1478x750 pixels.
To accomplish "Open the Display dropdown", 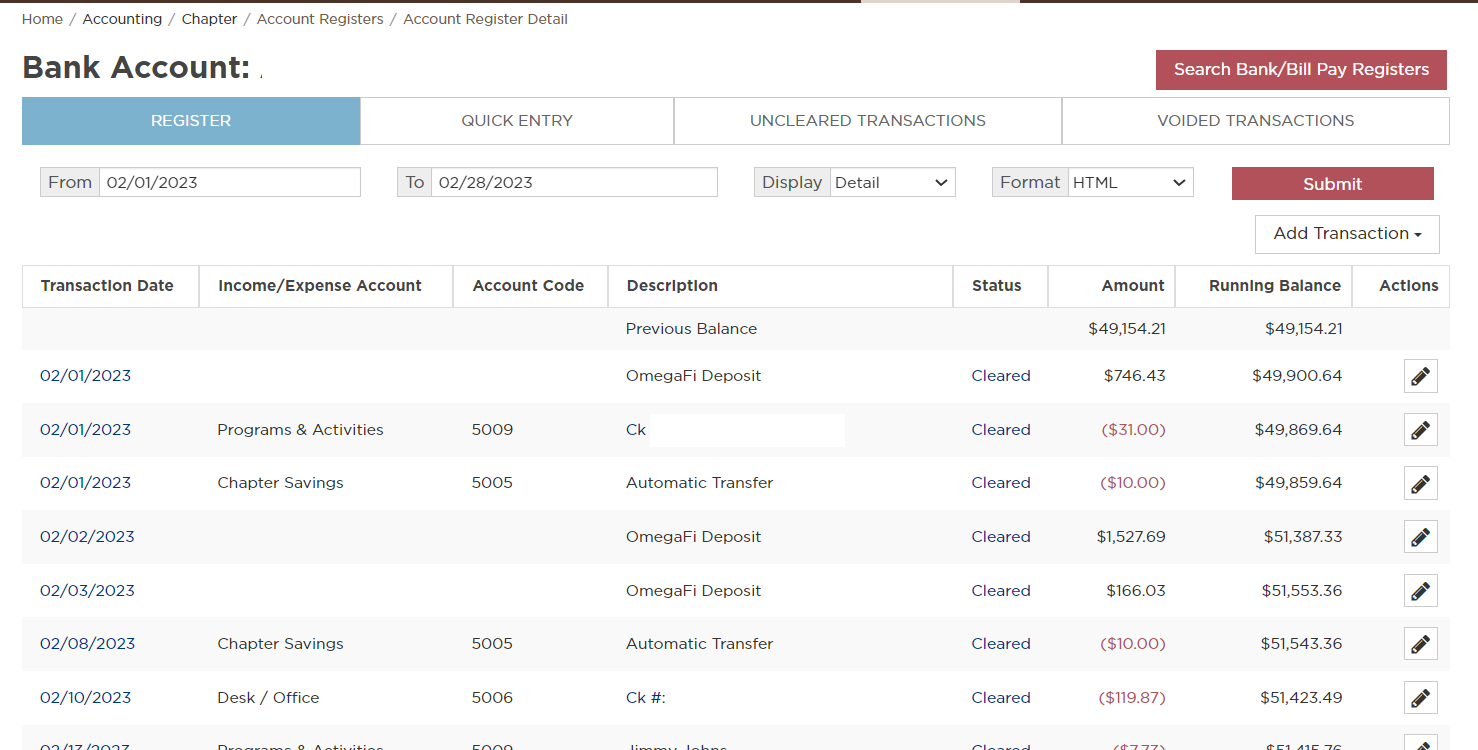I will [x=892, y=182].
